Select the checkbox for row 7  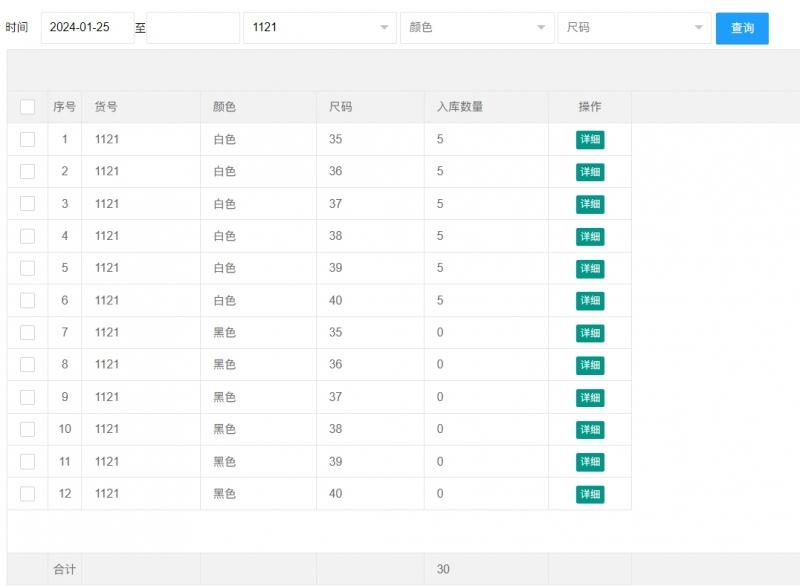coord(27,333)
